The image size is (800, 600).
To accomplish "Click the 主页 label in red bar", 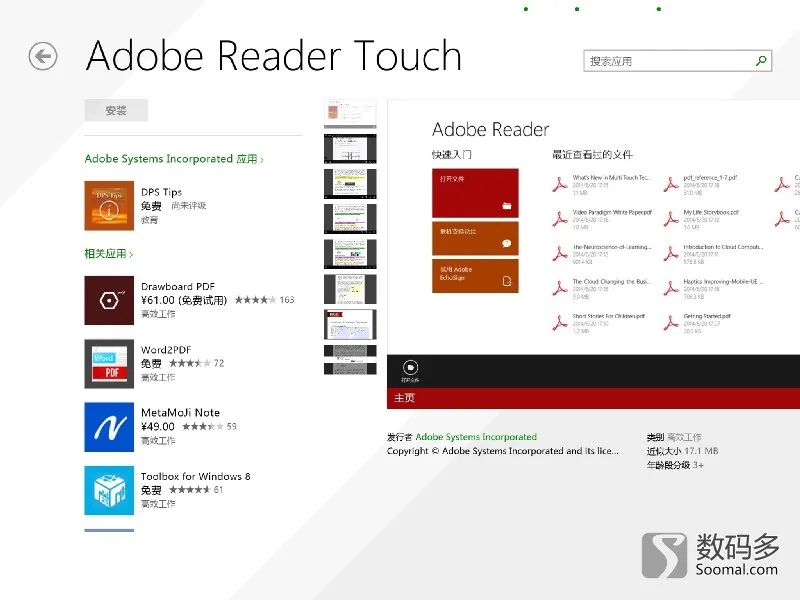I will click(x=405, y=398).
